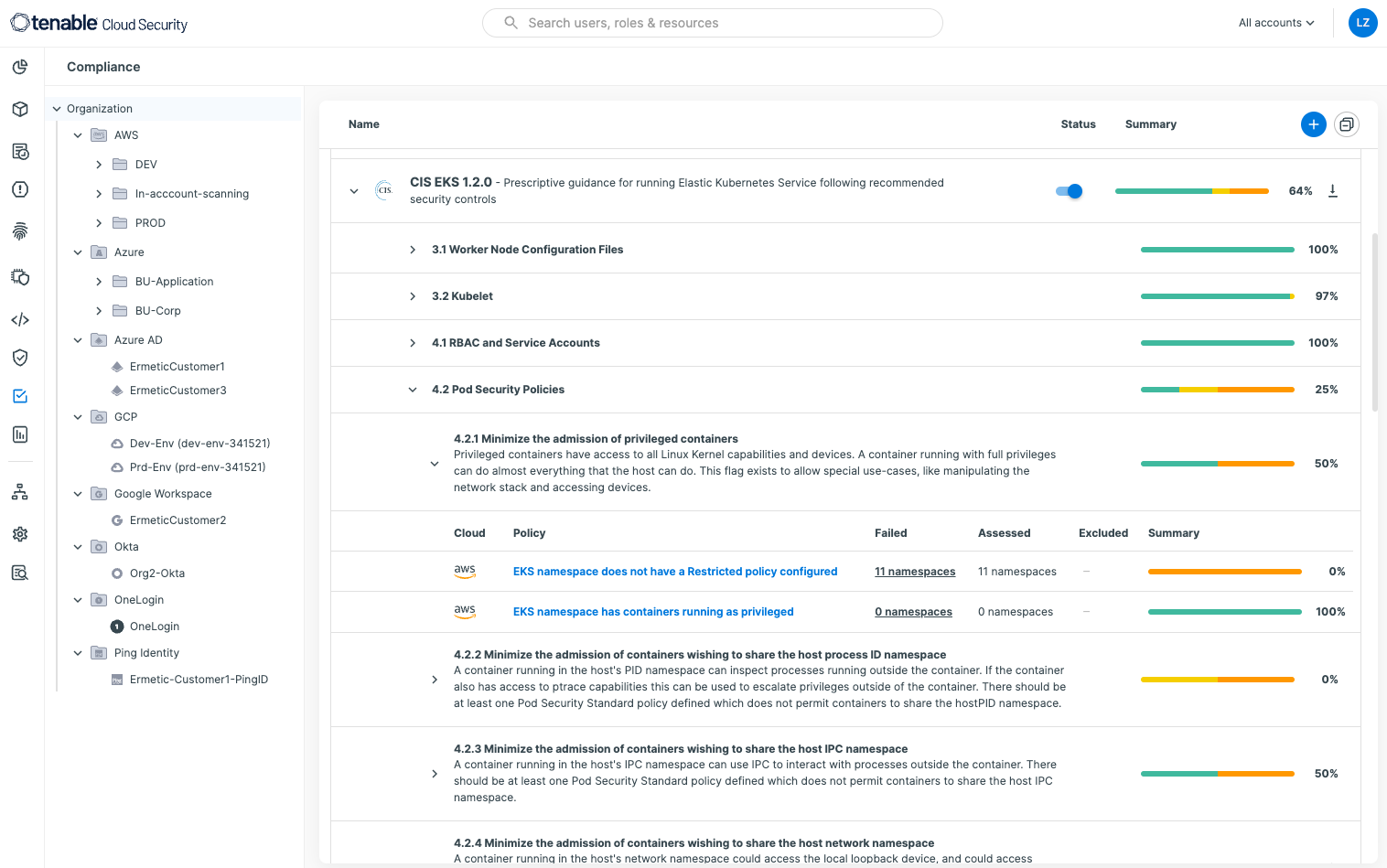Viewport: 1387px width, 868px height.
Task: Expand the DEV folder under AWS
Action: click(99, 164)
